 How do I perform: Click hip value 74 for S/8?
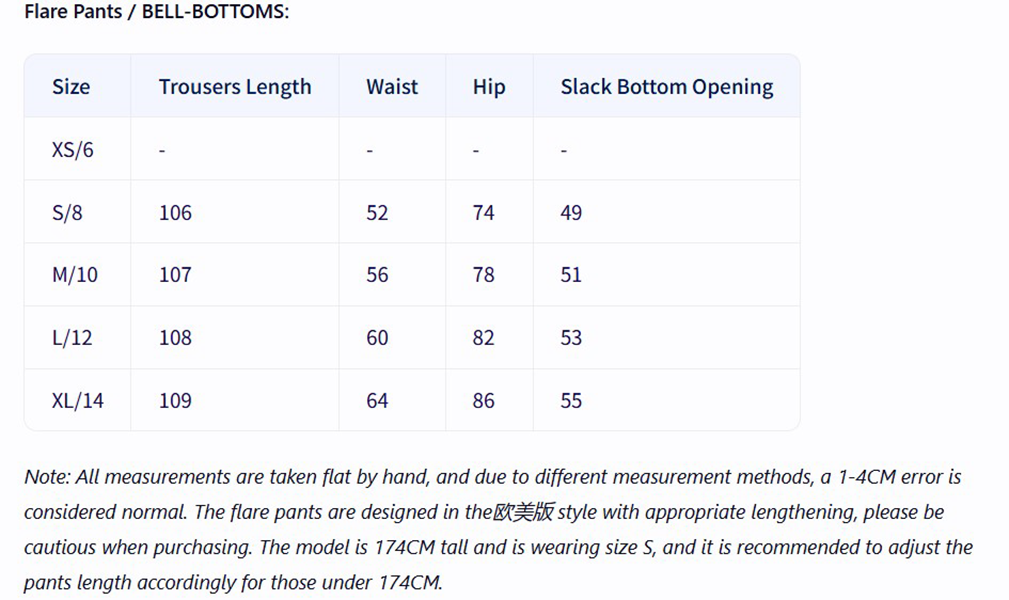tap(484, 213)
